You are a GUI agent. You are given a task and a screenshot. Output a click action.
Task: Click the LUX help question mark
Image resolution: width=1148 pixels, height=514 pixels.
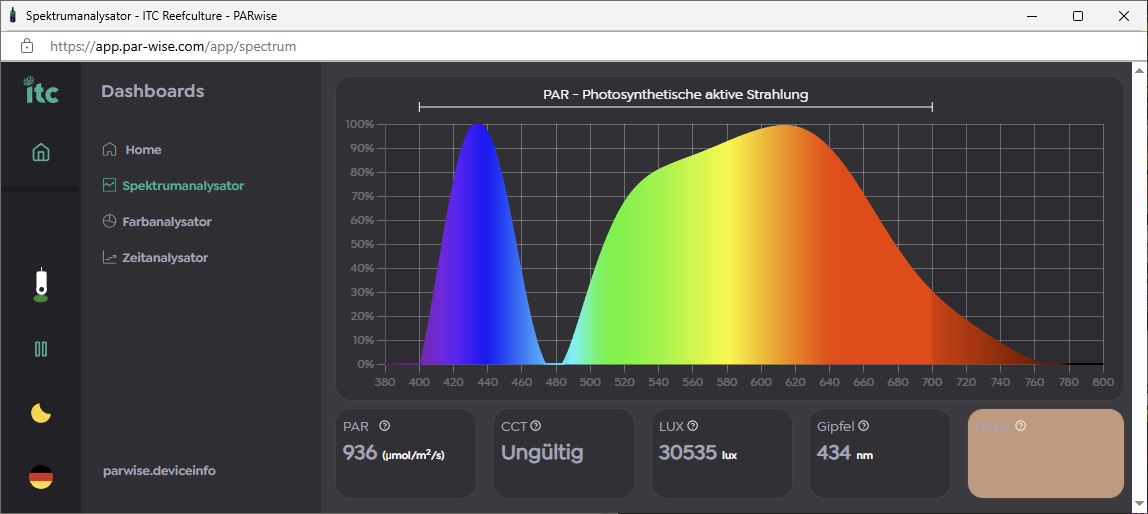(x=693, y=426)
